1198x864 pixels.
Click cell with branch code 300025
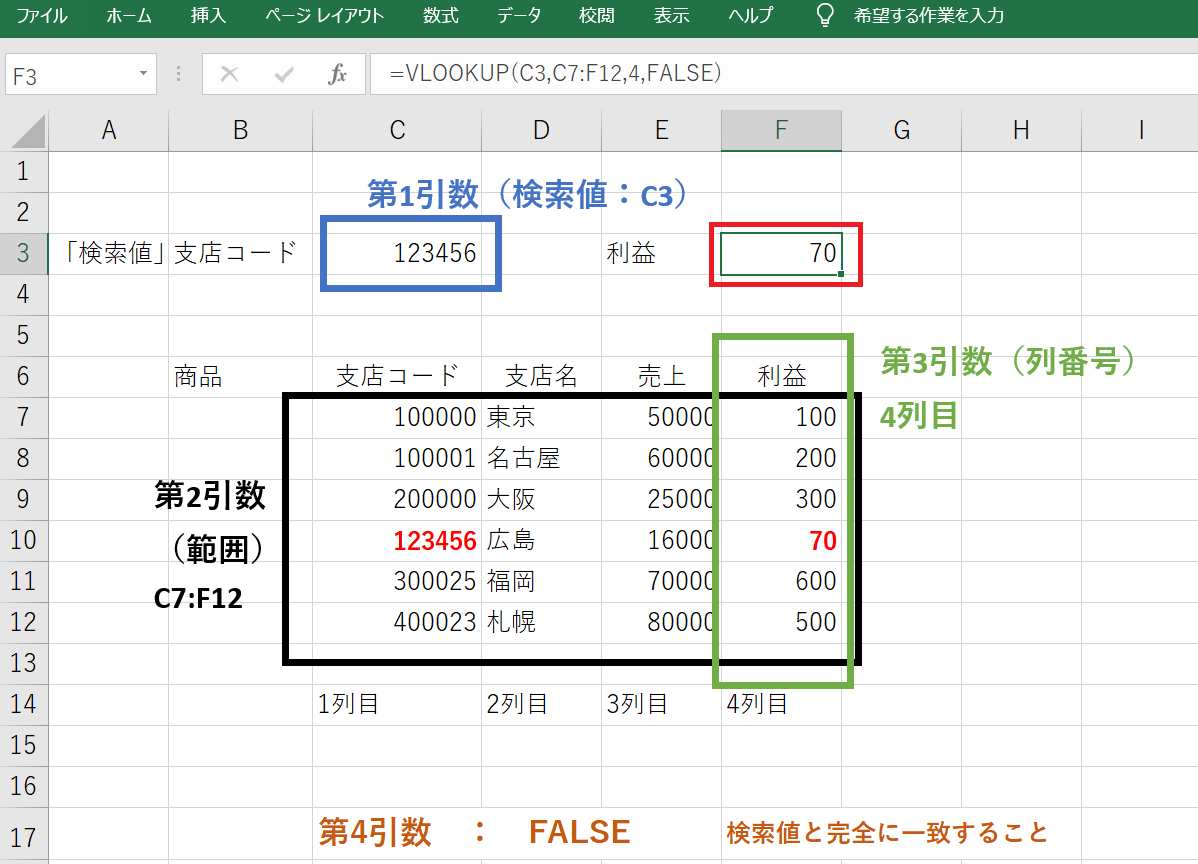397,581
